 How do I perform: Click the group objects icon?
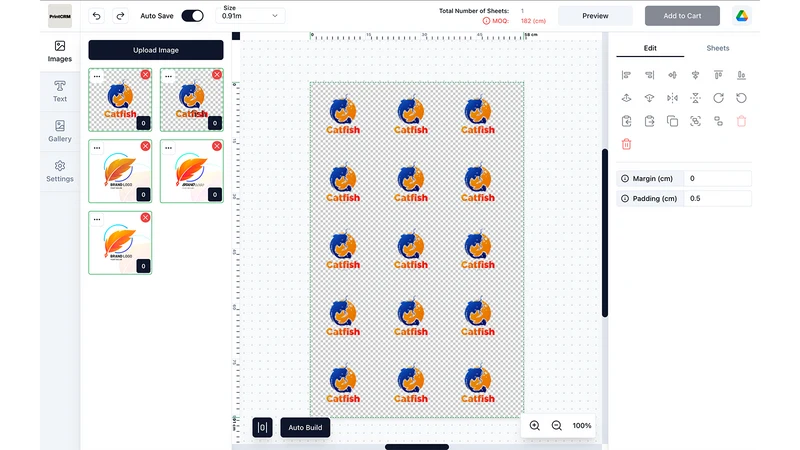695,121
